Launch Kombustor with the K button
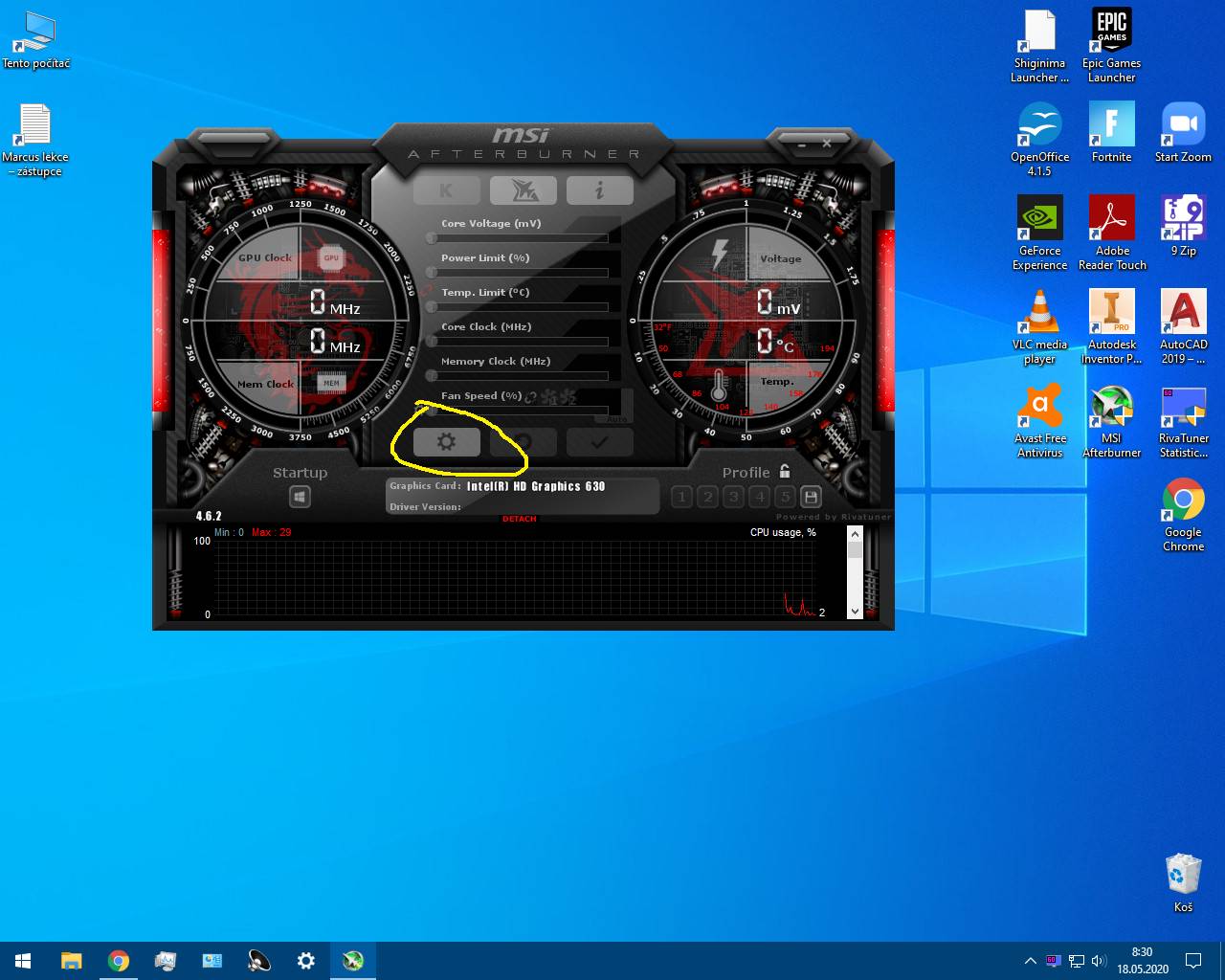The image size is (1225, 980). [447, 190]
